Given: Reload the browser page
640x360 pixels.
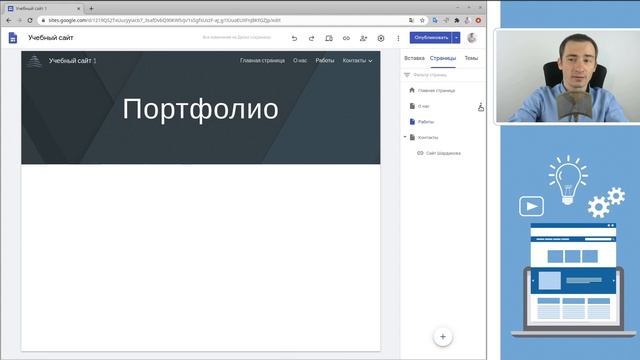Looking at the screenshot, I should coord(30,20).
